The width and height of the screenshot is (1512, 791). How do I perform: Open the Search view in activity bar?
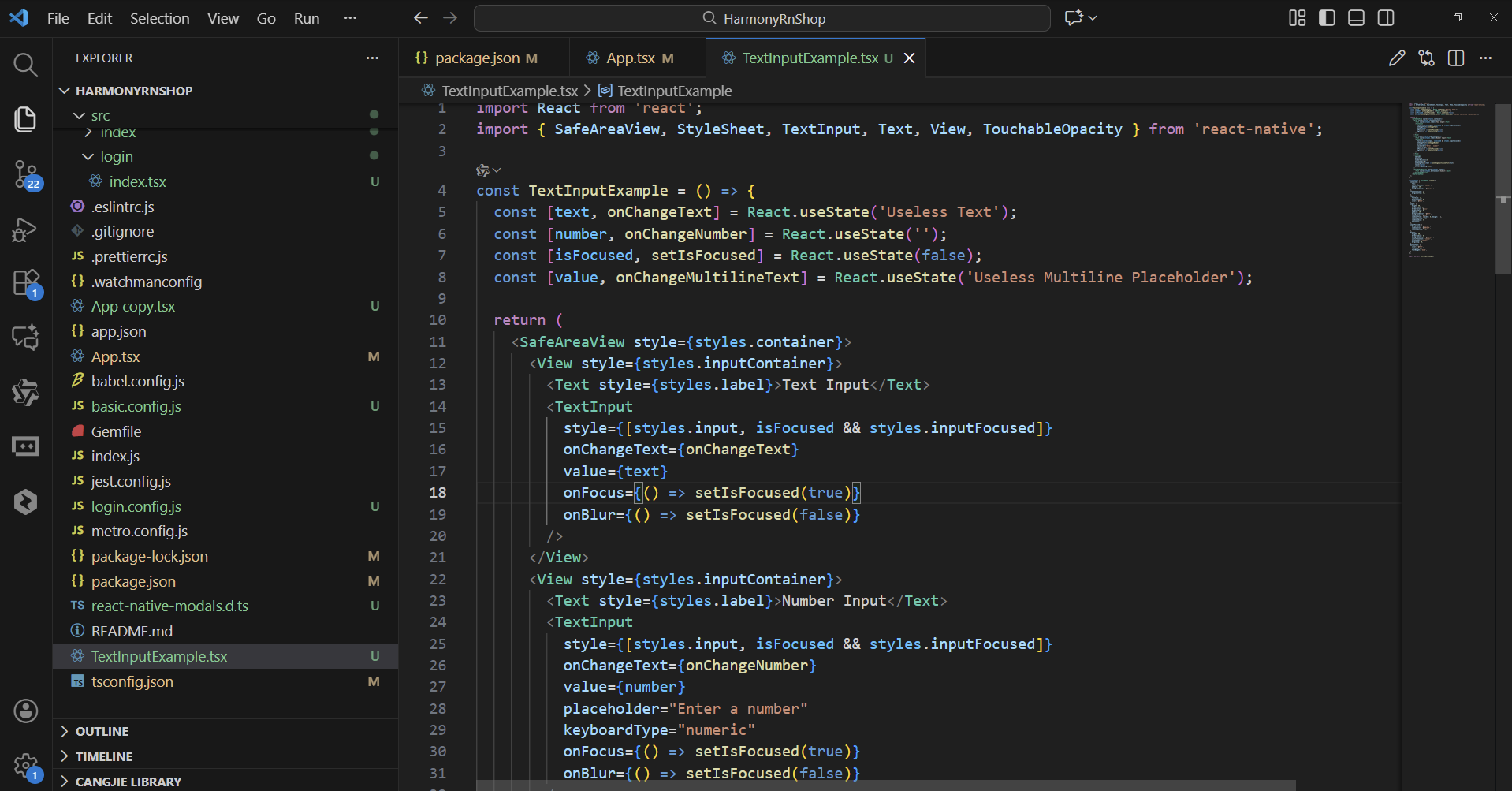[x=25, y=65]
